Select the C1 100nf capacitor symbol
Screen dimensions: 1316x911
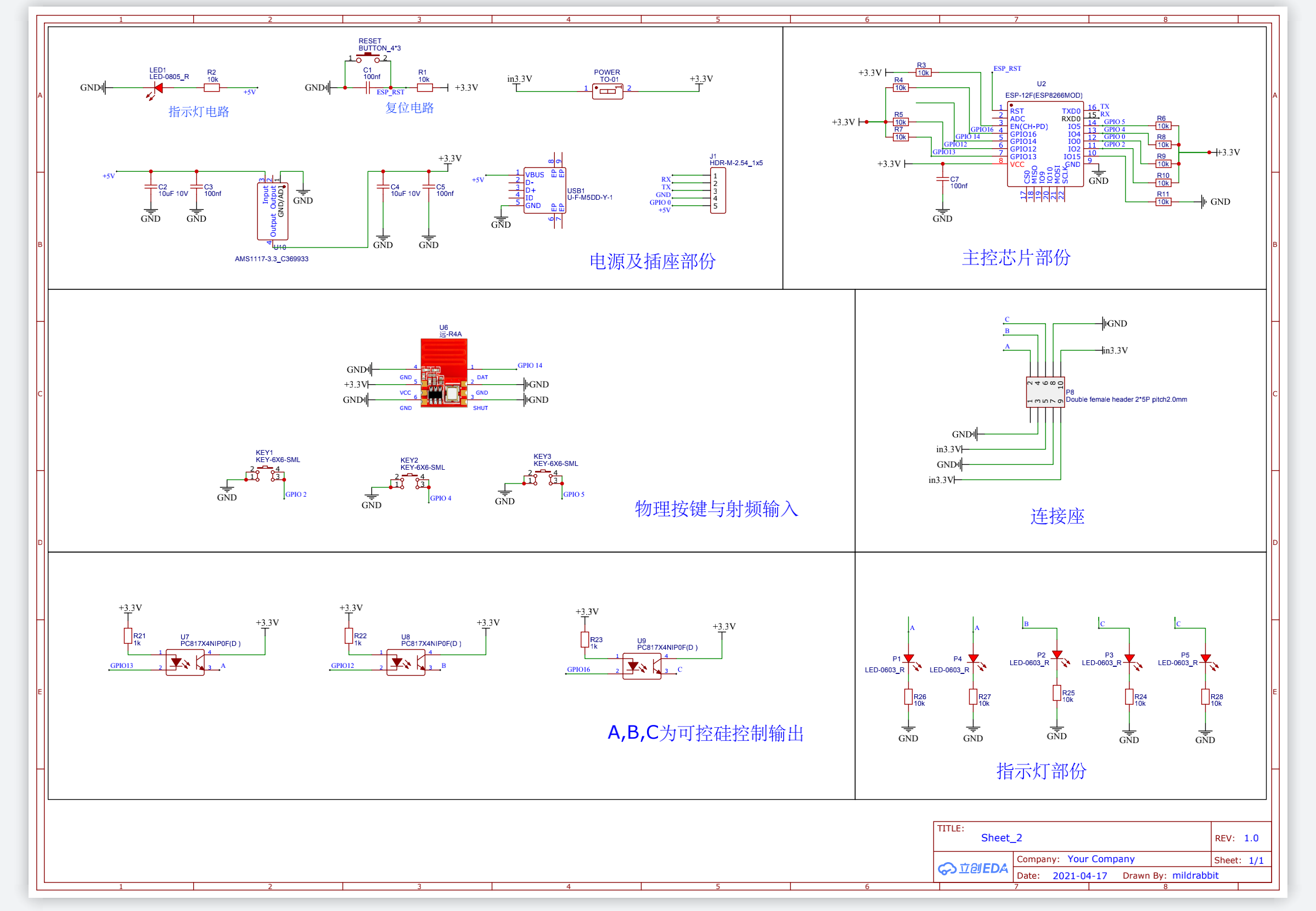[x=367, y=87]
